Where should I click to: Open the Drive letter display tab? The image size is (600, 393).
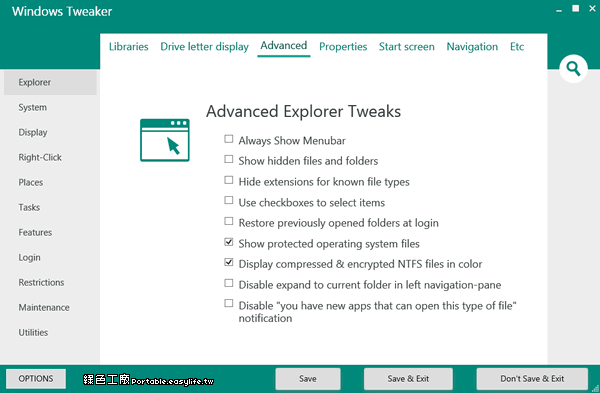click(204, 47)
